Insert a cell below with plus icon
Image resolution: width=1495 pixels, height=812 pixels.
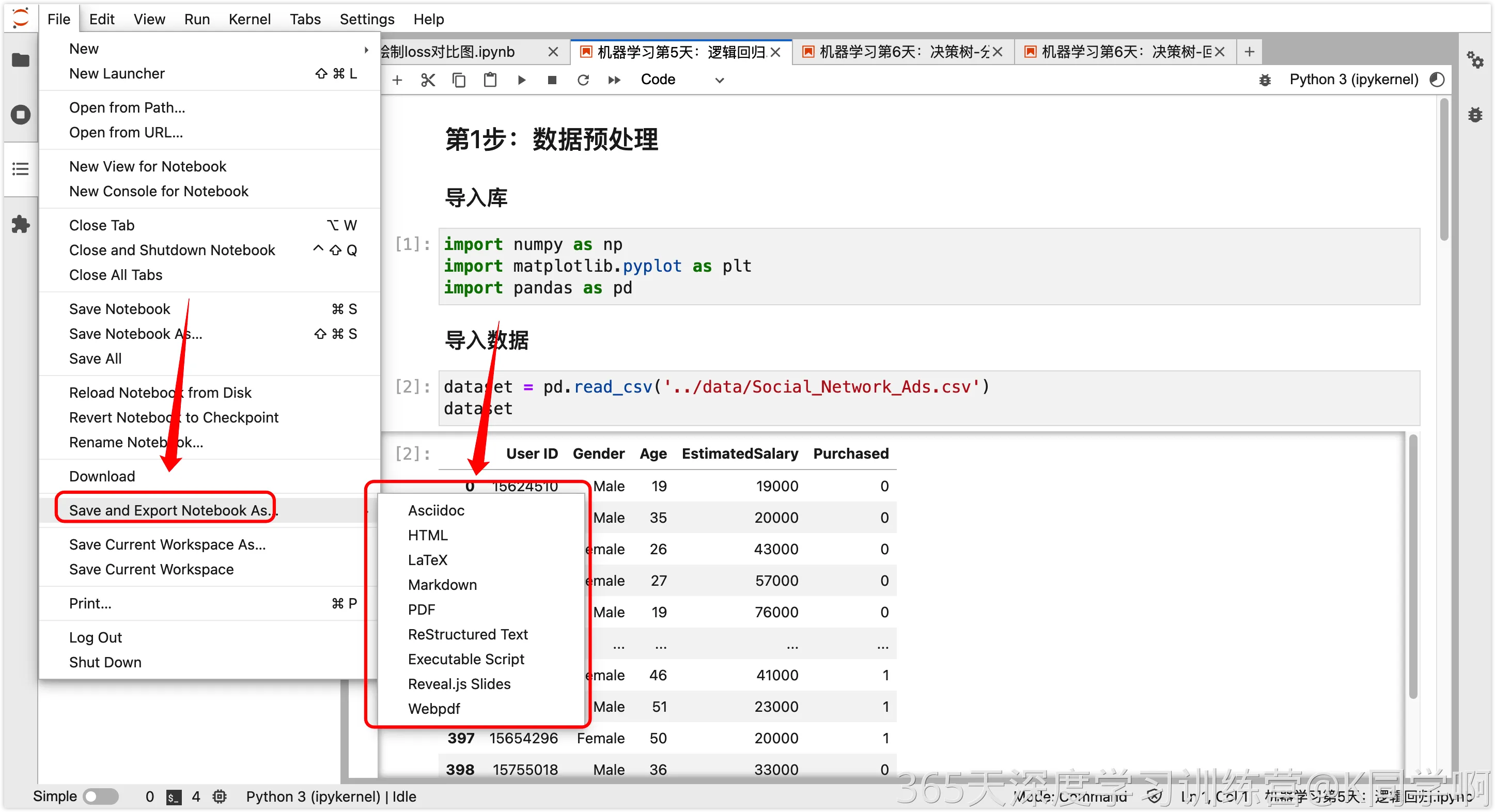pos(398,80)
